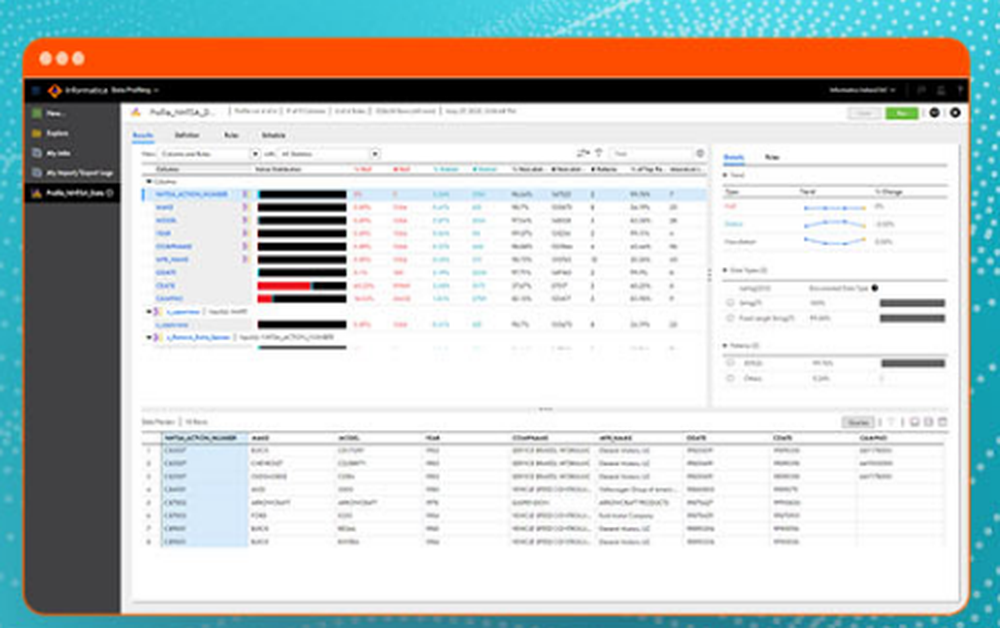Viewport: 1000px width, 628px height.
Task: Select Fixed length String(7) radio button
Action: (730, 318)
